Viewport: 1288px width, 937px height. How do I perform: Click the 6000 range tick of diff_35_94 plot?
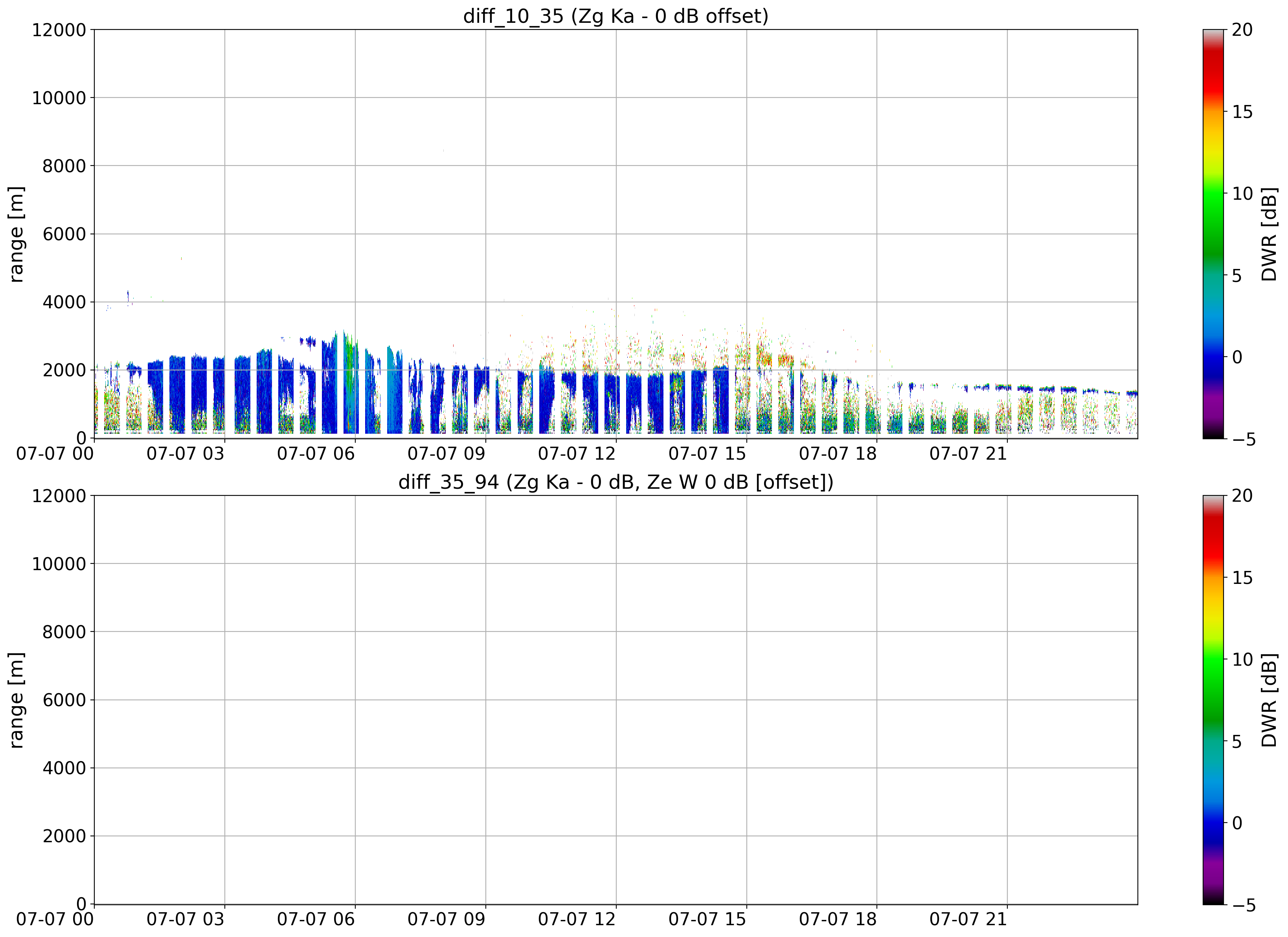pyautogui.click(x=64, y=700)
